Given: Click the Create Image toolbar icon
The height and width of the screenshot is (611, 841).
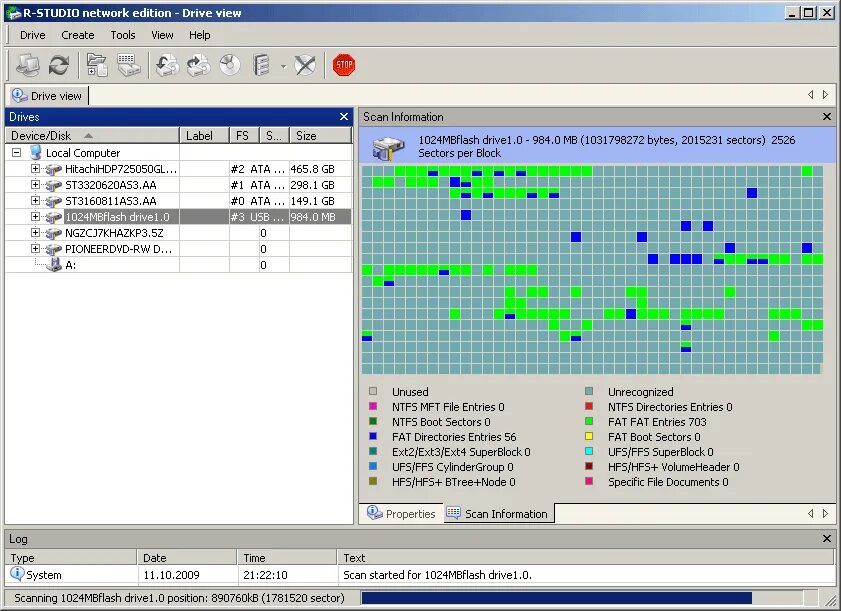Looking at the screenshot, I should (x=198, y=65).
